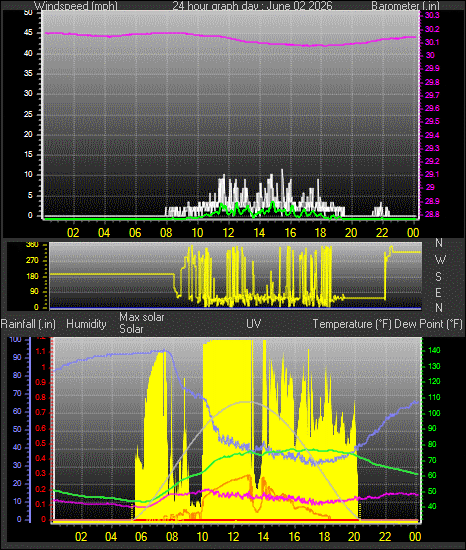Viewport: 466px width, 550px height.
Task: Click the 29.3 barometer axis value
Action: (432, 148)
